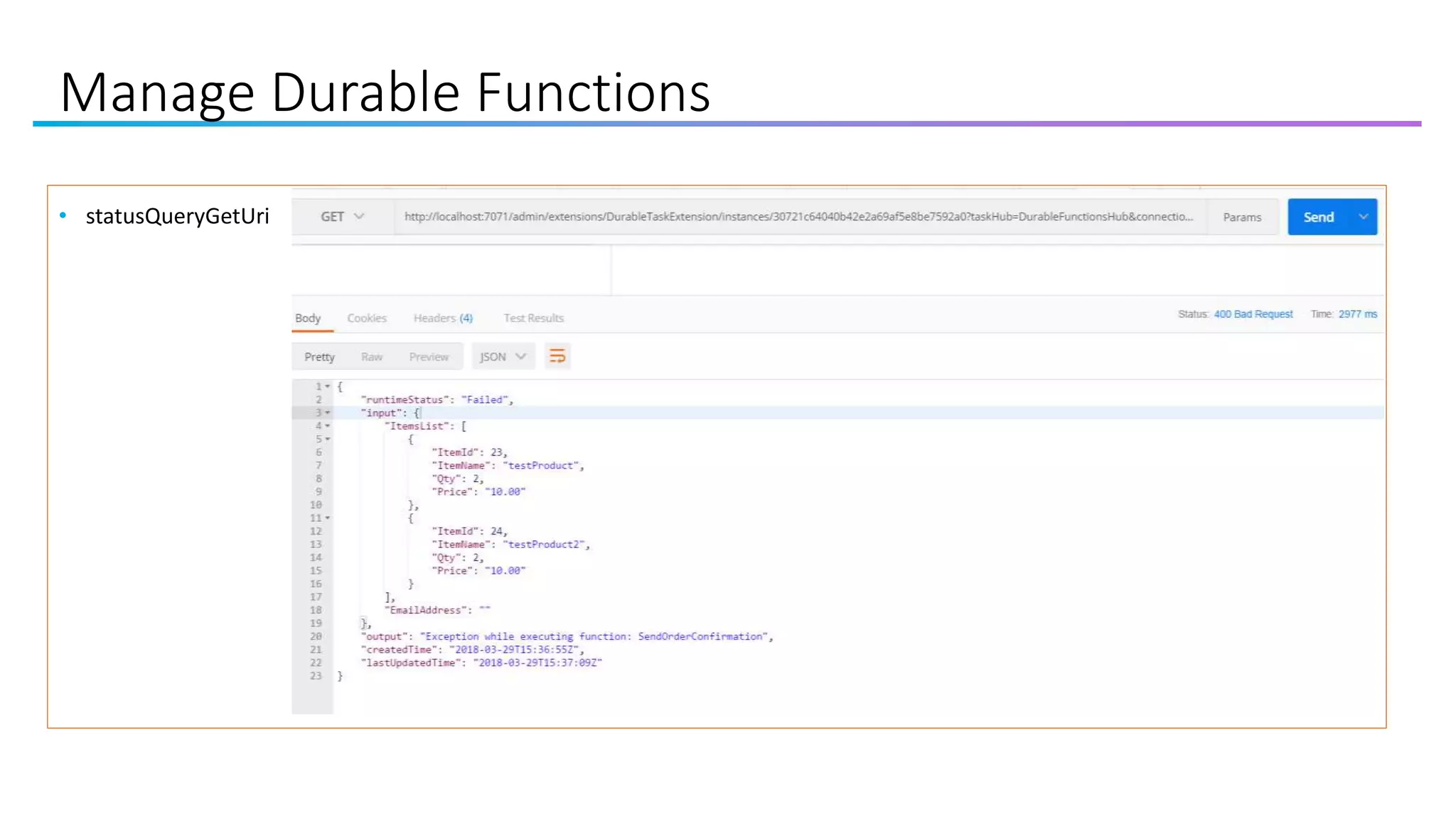
Task: Click the request URL input field
Action: point(798,217)
